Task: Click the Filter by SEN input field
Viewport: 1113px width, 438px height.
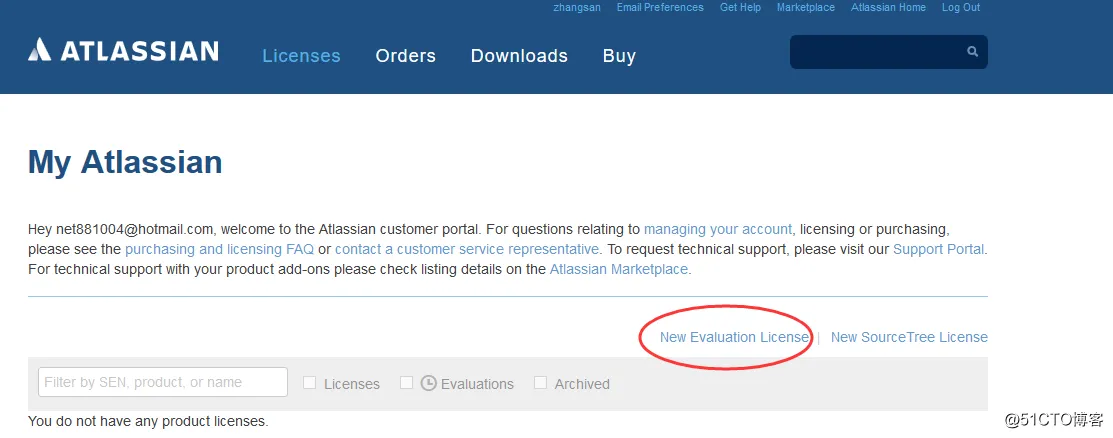Action: 162,382
